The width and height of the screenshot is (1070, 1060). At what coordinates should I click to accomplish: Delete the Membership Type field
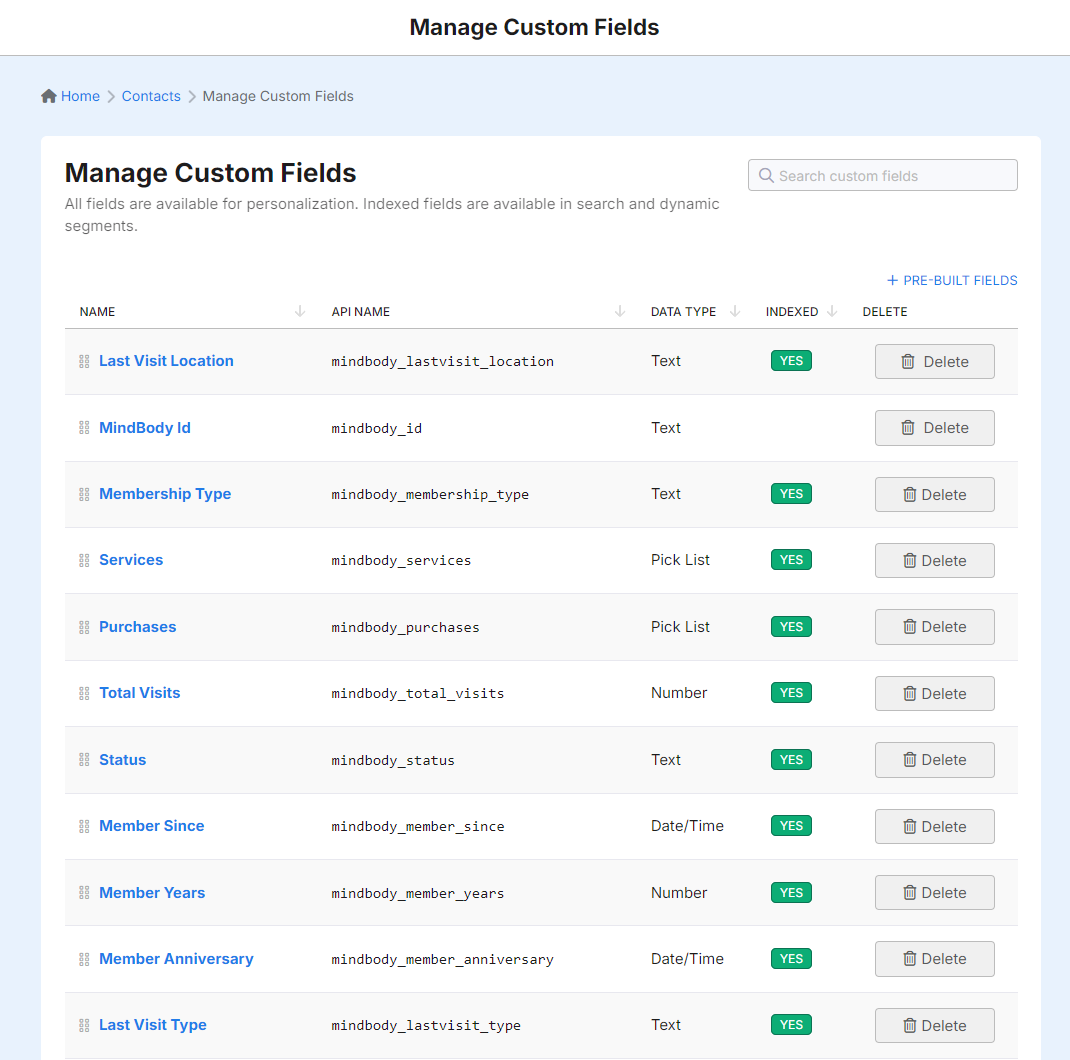click(x=934, y=494)
